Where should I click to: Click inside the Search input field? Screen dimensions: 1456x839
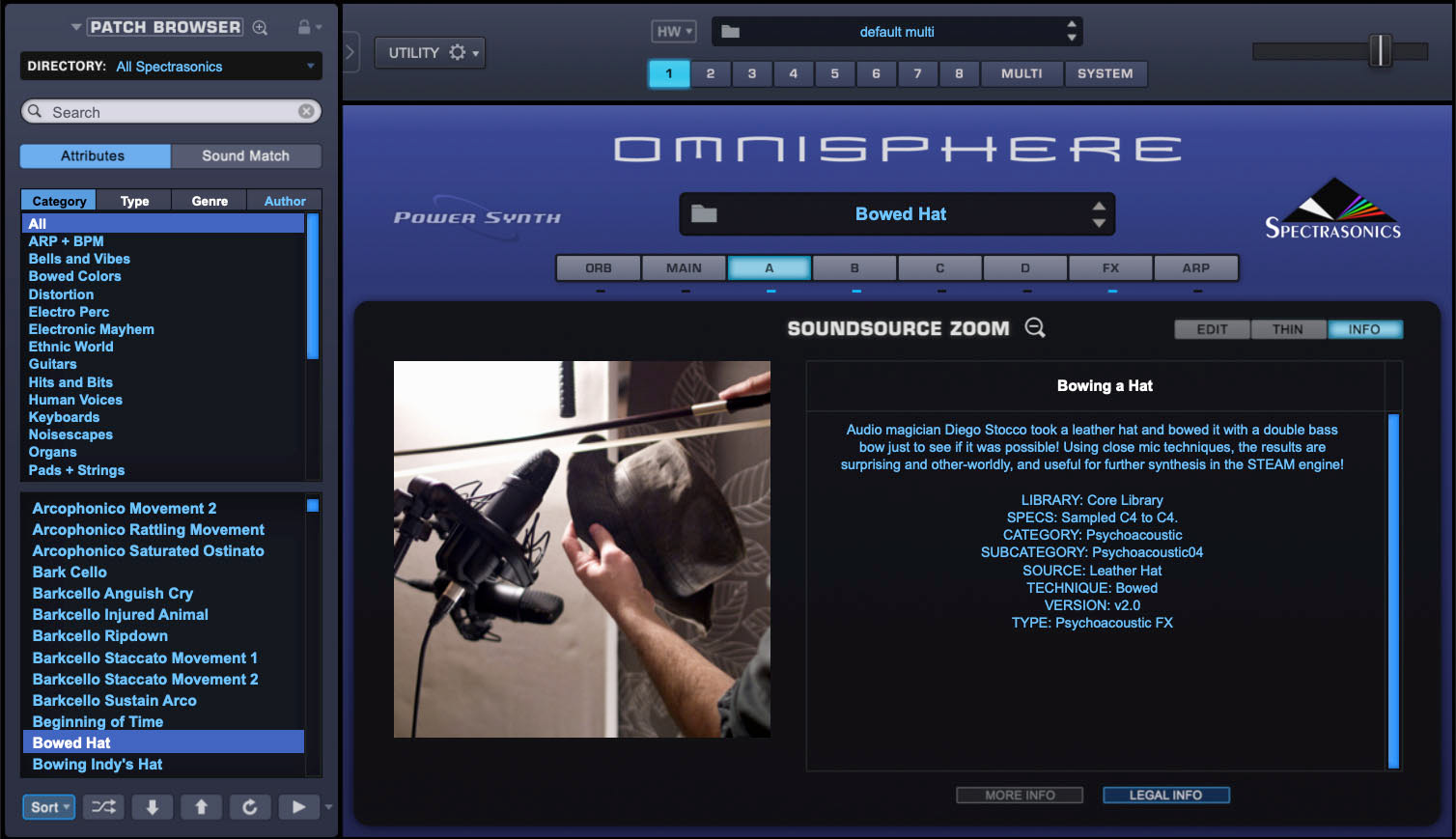click(171, 111)
